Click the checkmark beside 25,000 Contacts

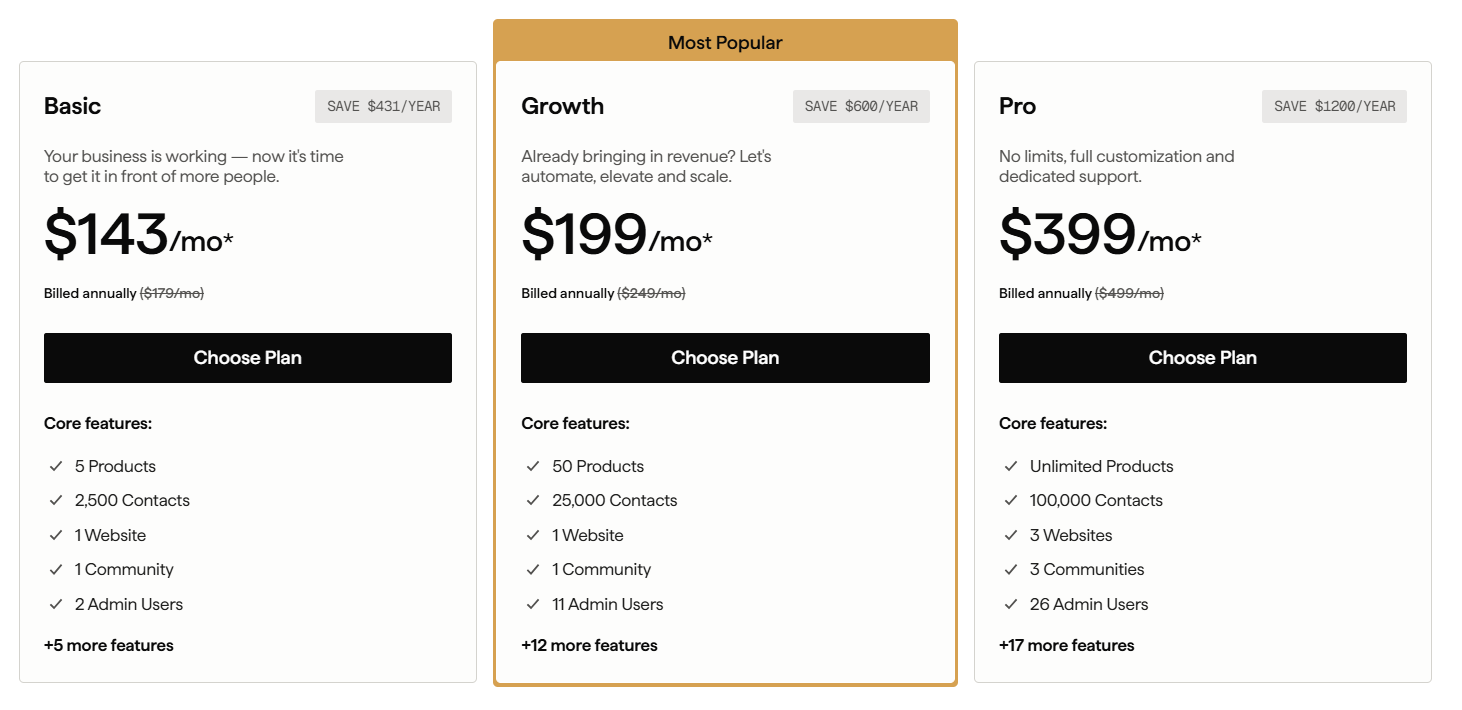[x=532, y=500]
